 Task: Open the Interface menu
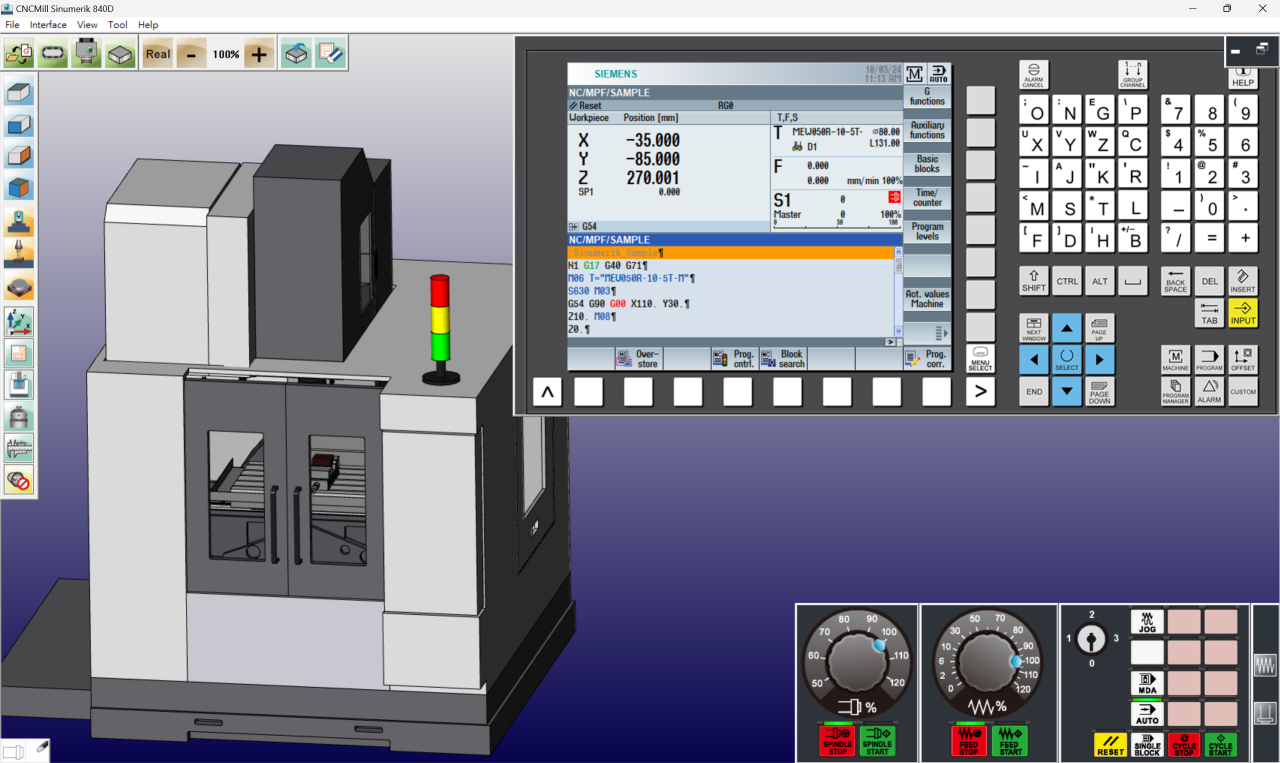tap(48, 24)
